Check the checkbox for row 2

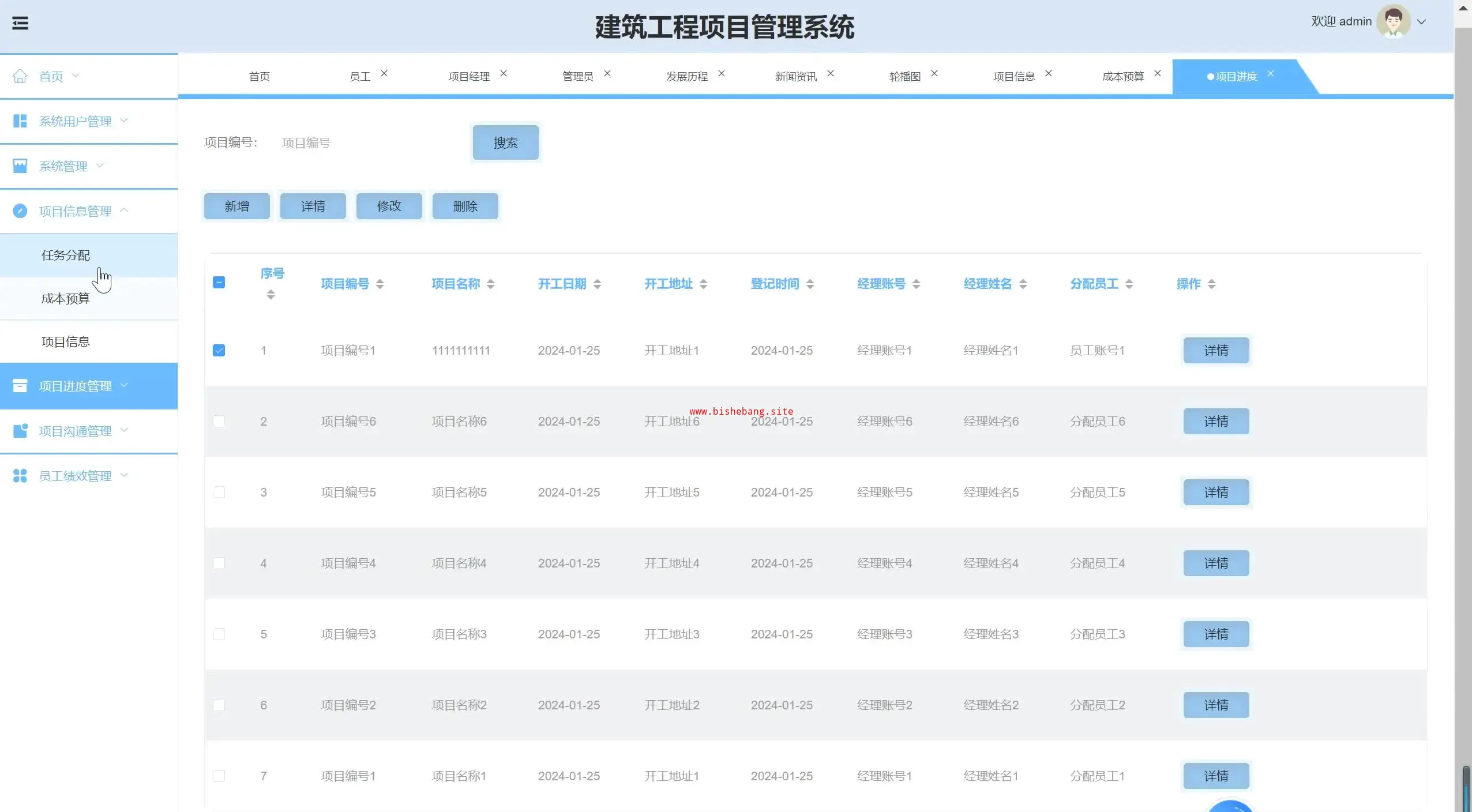(x=219, y=422)
